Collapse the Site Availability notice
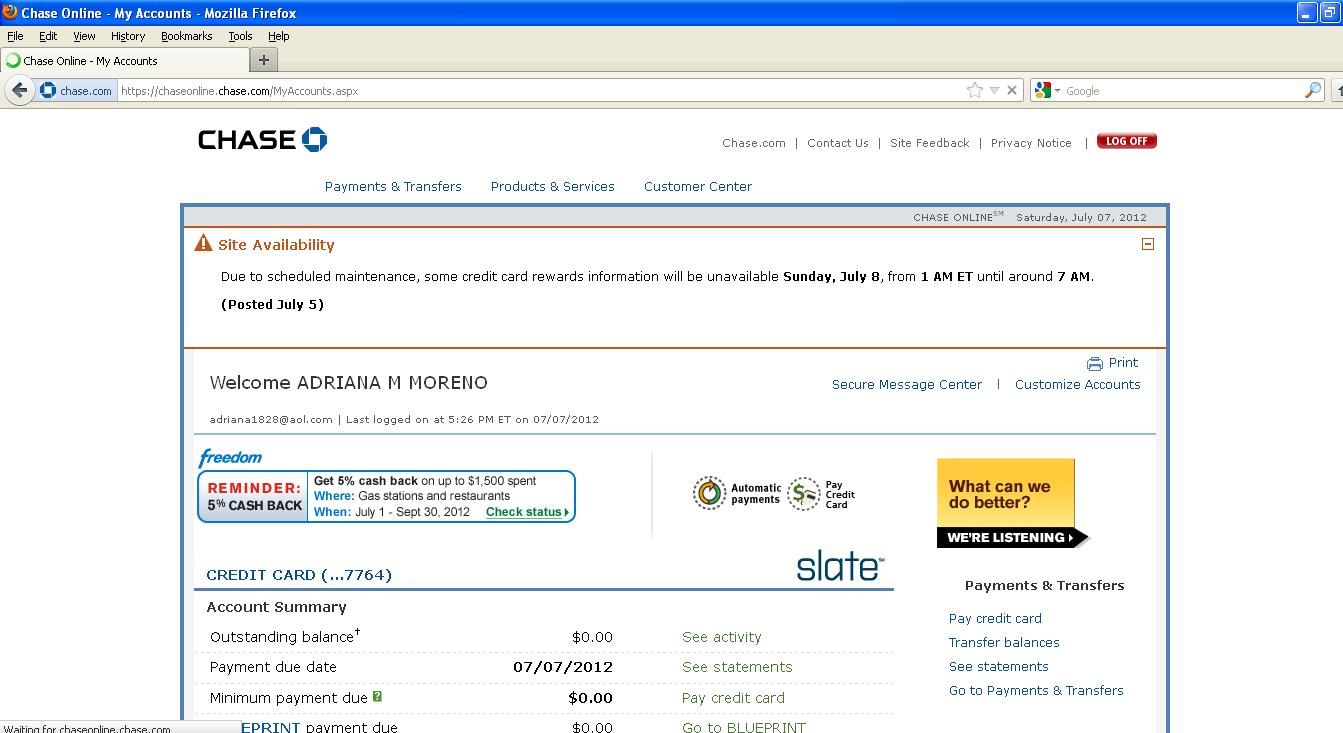 [x=1148, y=244]
